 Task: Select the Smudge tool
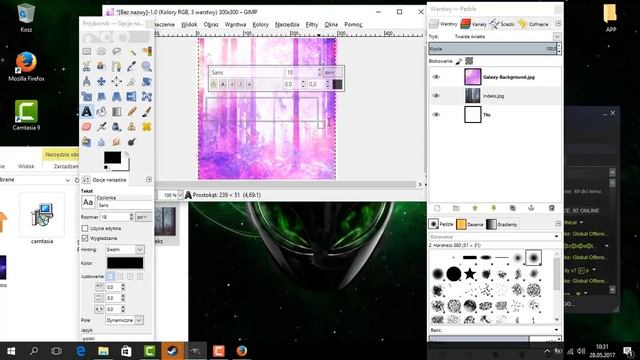click(117, 142)
